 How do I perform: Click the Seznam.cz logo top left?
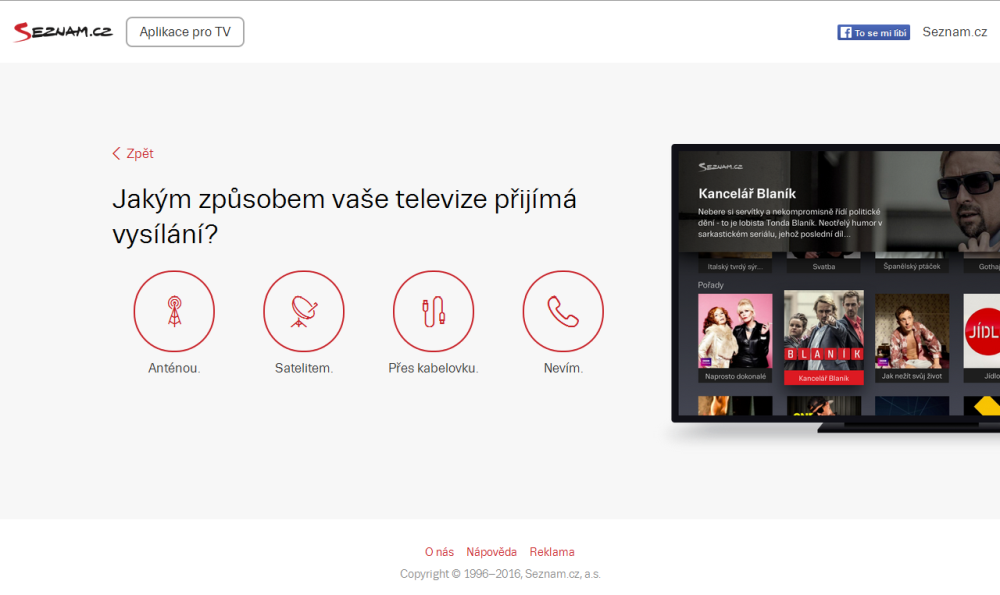62,31
